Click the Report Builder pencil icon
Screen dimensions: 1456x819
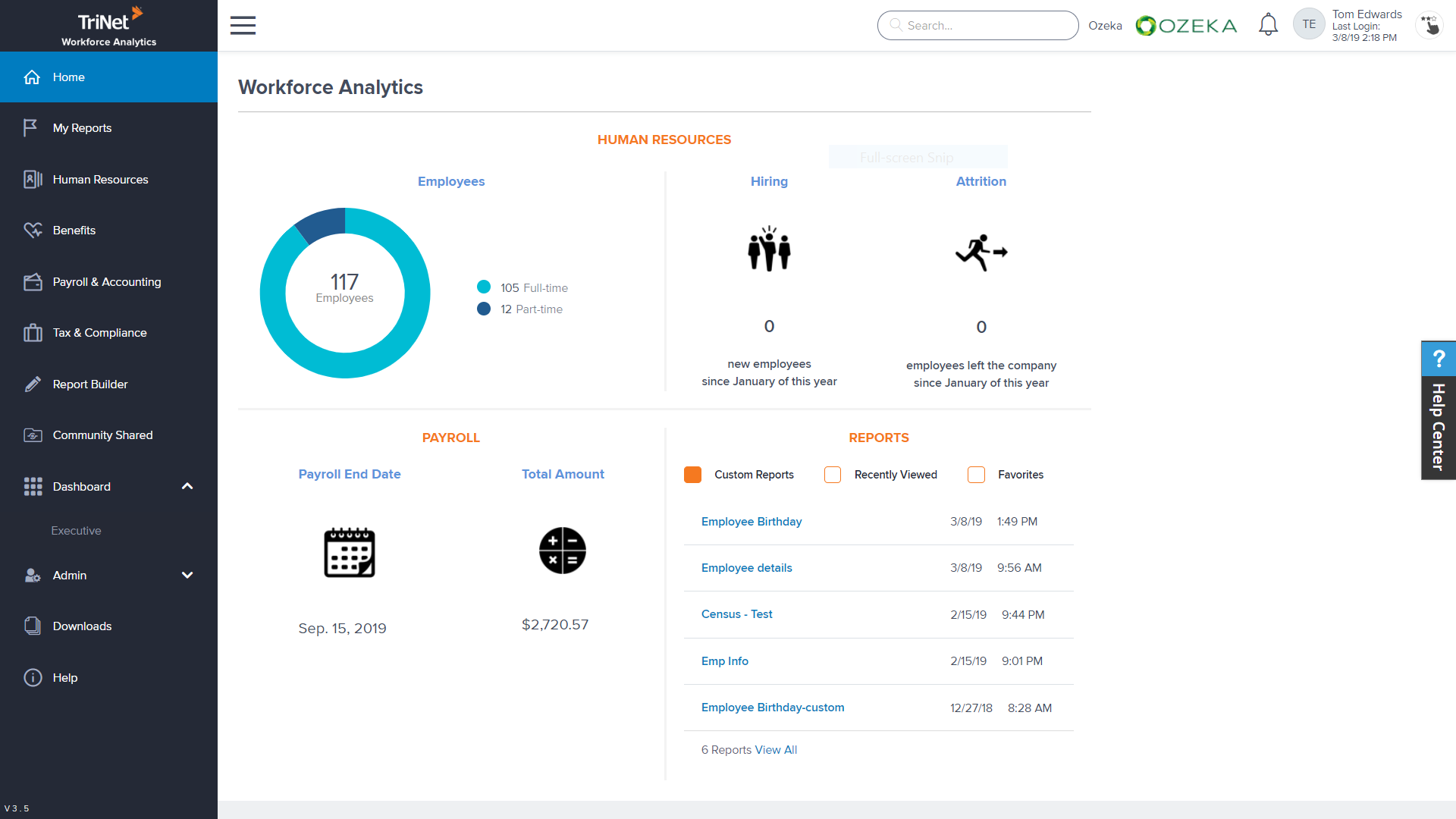tap(33, 384)
